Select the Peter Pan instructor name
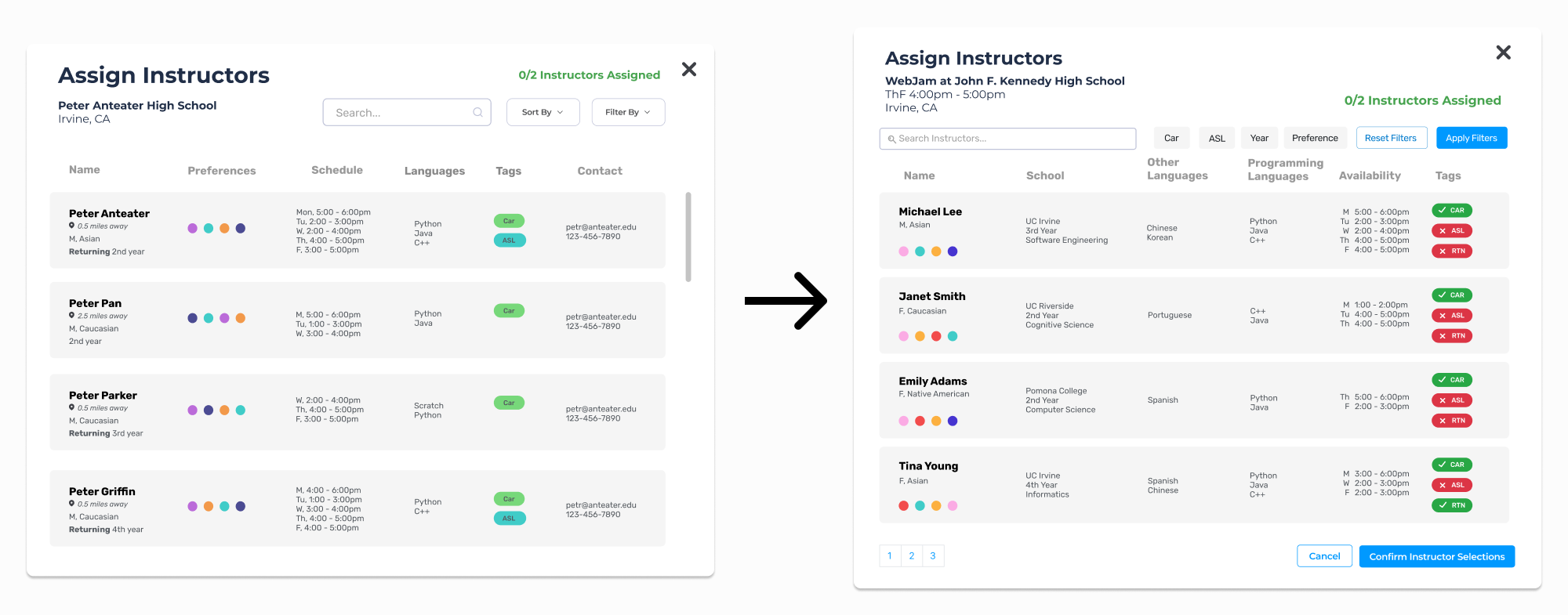The width and height of the screenshot is (1568, 615). point(95,303)
